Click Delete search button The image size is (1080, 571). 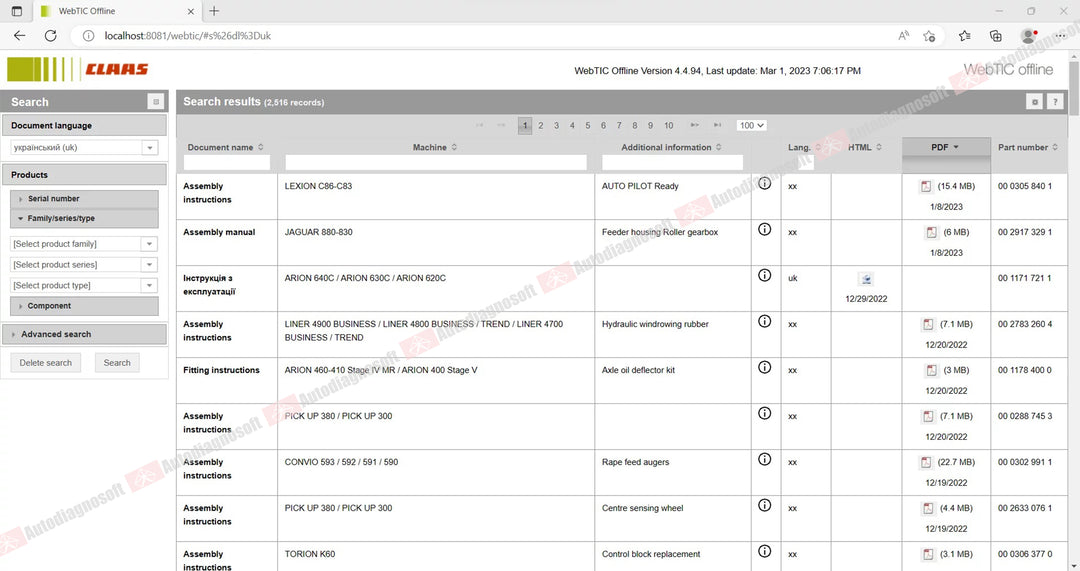click(x=45, y=363)
